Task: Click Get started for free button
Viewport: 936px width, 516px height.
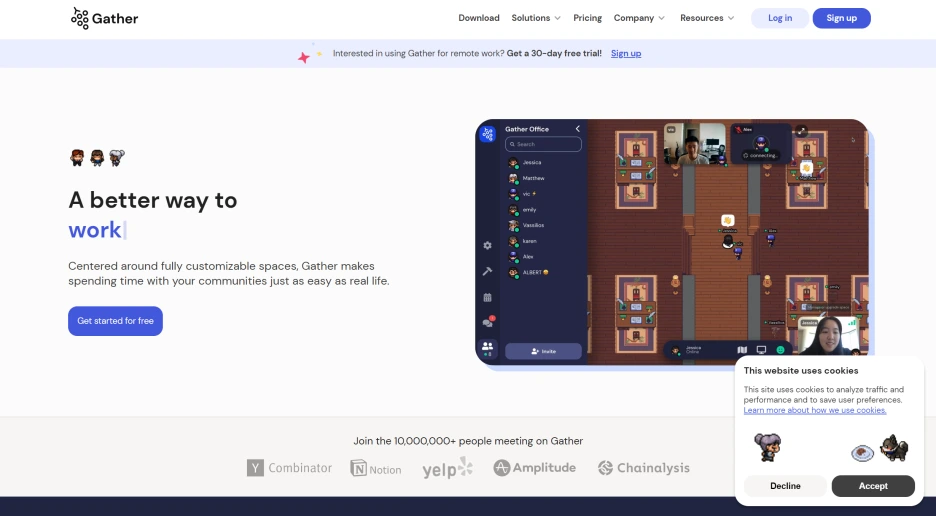Action: pyautogui.click(x=115, y=321)
